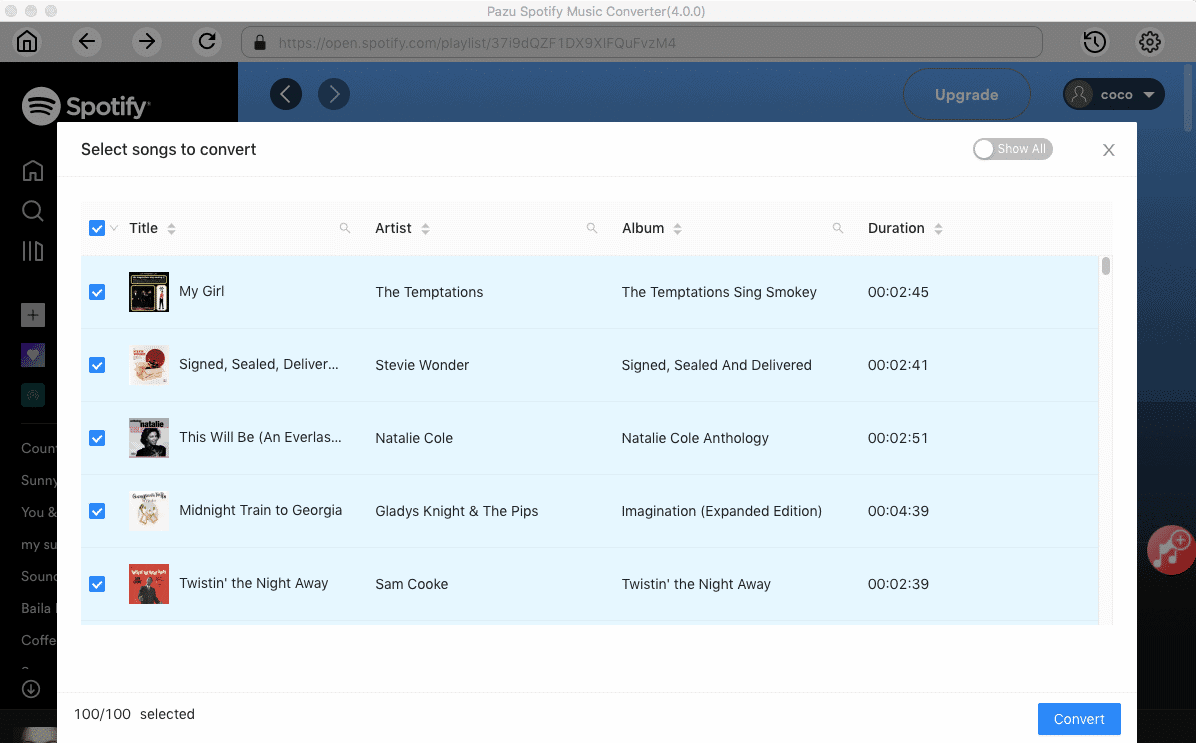Screen dimensions: 1196x743
Task: Search the Album column with magnifier icon
Action: pyautogui.click(x=838, y=228)
